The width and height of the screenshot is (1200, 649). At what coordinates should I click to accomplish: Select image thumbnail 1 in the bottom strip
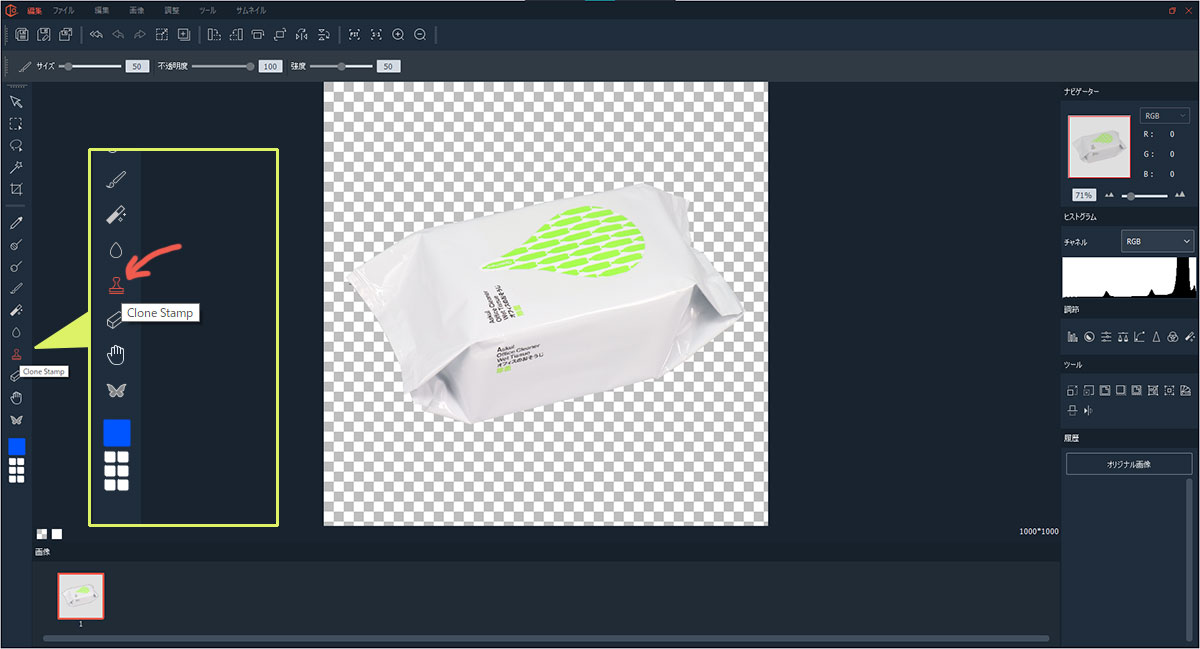(x=80, y=596)
